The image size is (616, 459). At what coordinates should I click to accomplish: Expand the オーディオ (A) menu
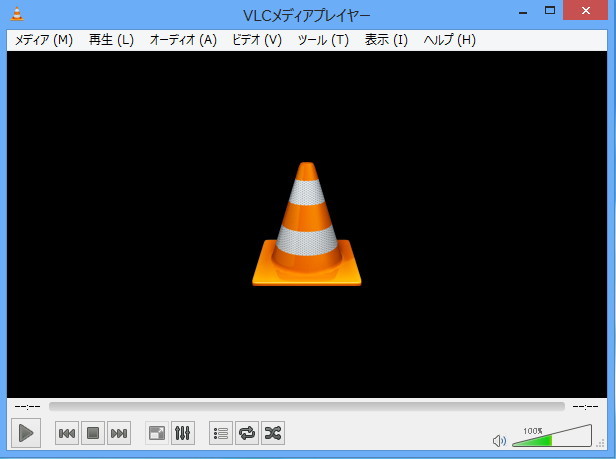pyautogui.click(x=183, y=40)
